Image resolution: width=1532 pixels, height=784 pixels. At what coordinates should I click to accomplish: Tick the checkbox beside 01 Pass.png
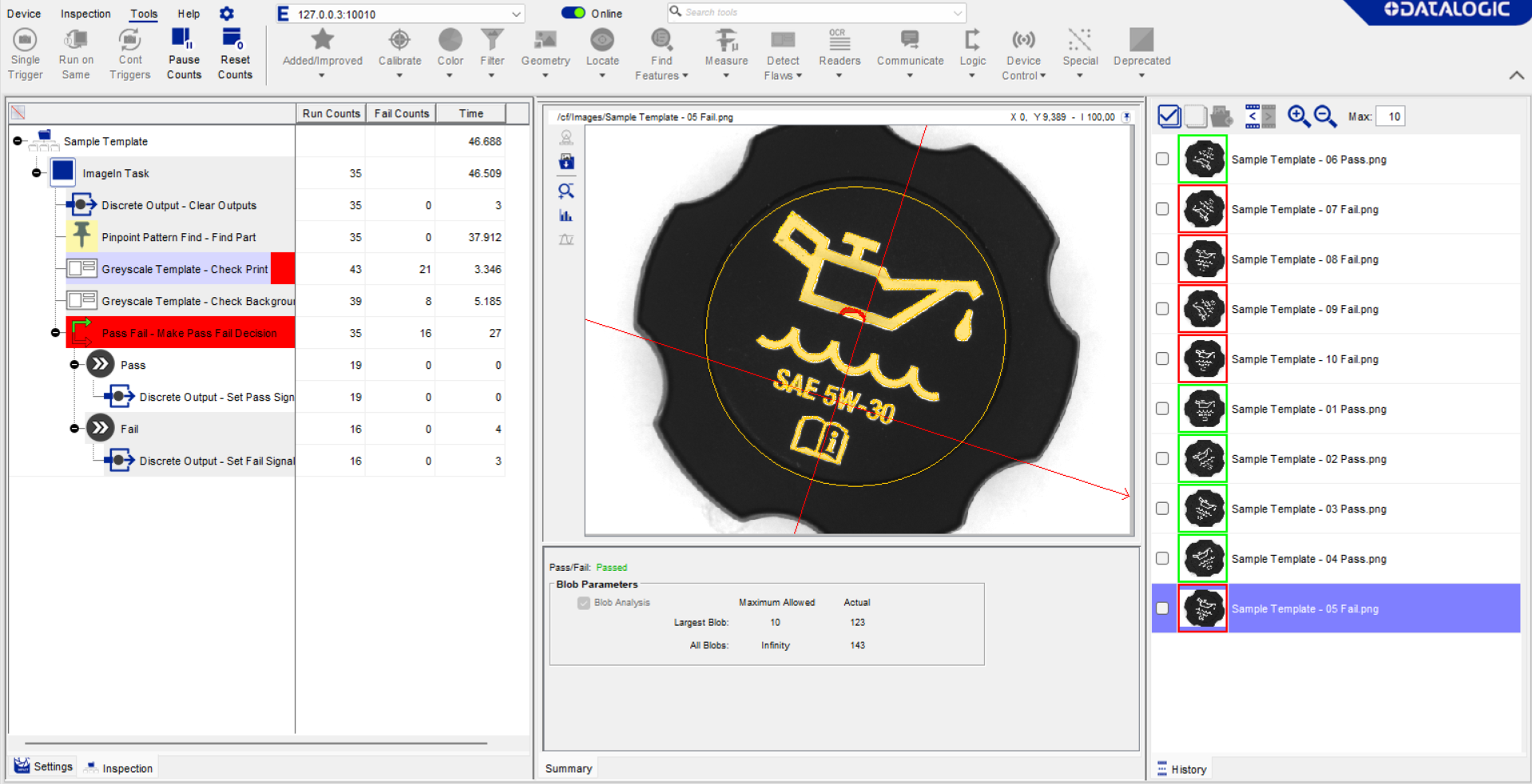coord(1162,409)
